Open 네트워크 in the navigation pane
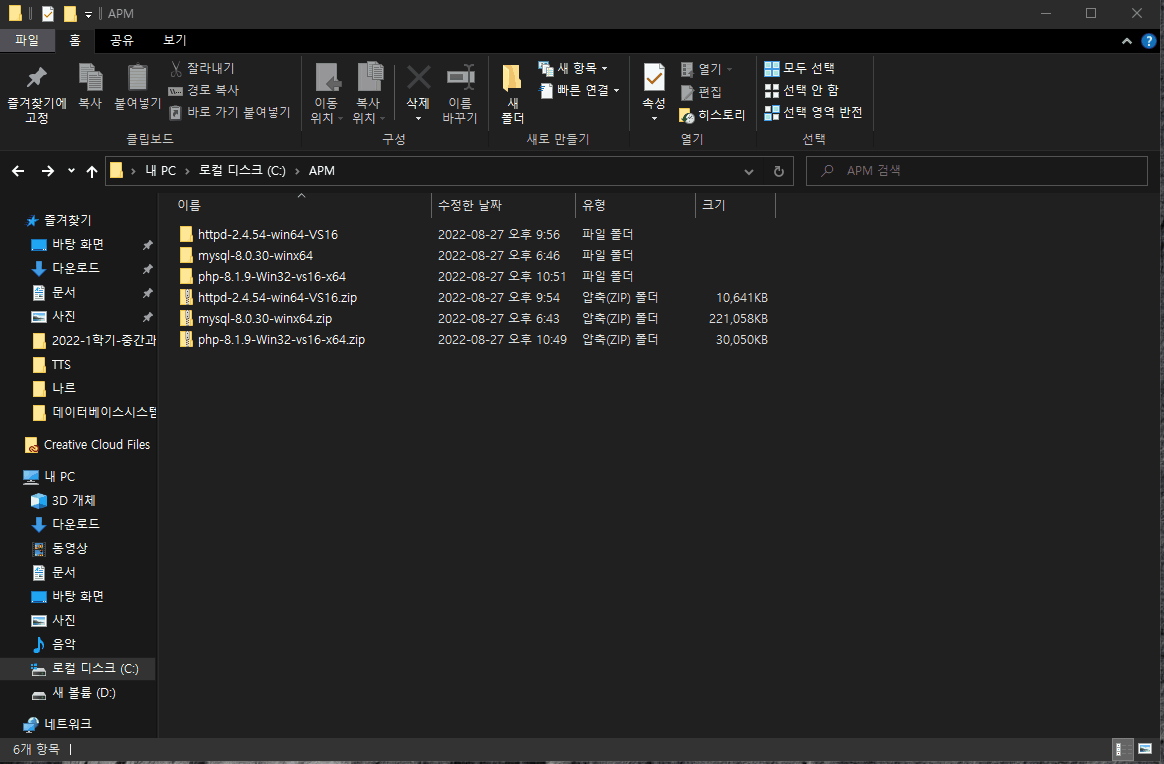This screenshot has width=1164, height=764. pos(67,724)
